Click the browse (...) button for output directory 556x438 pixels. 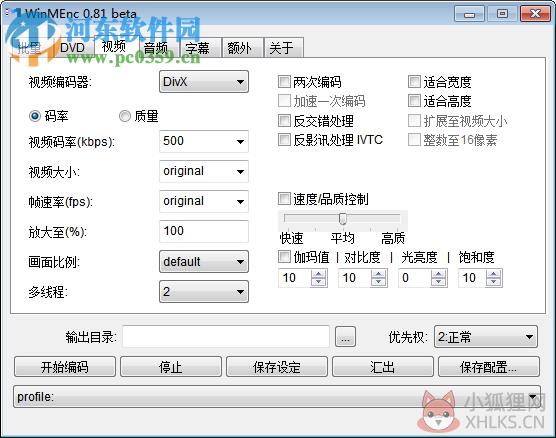345,337
